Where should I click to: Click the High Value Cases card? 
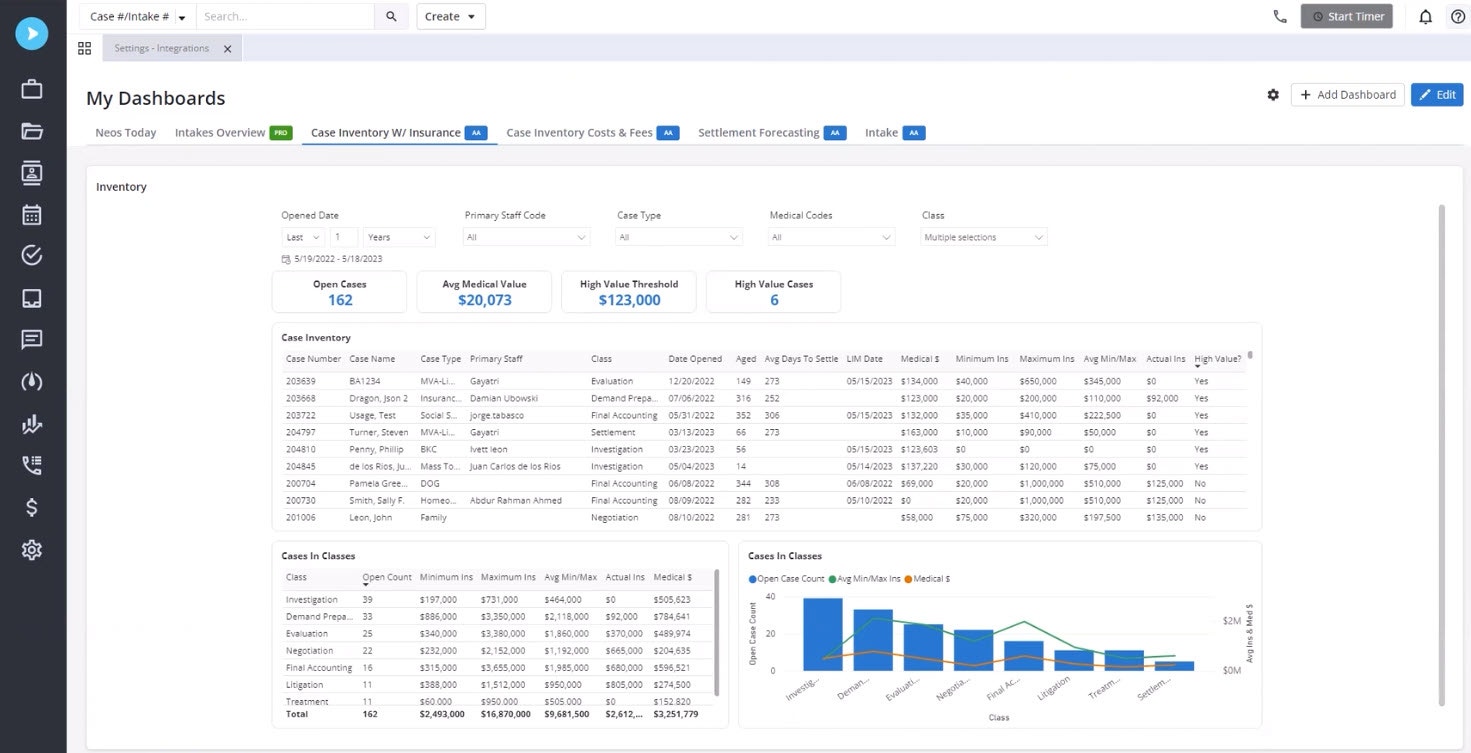[773, 292]
